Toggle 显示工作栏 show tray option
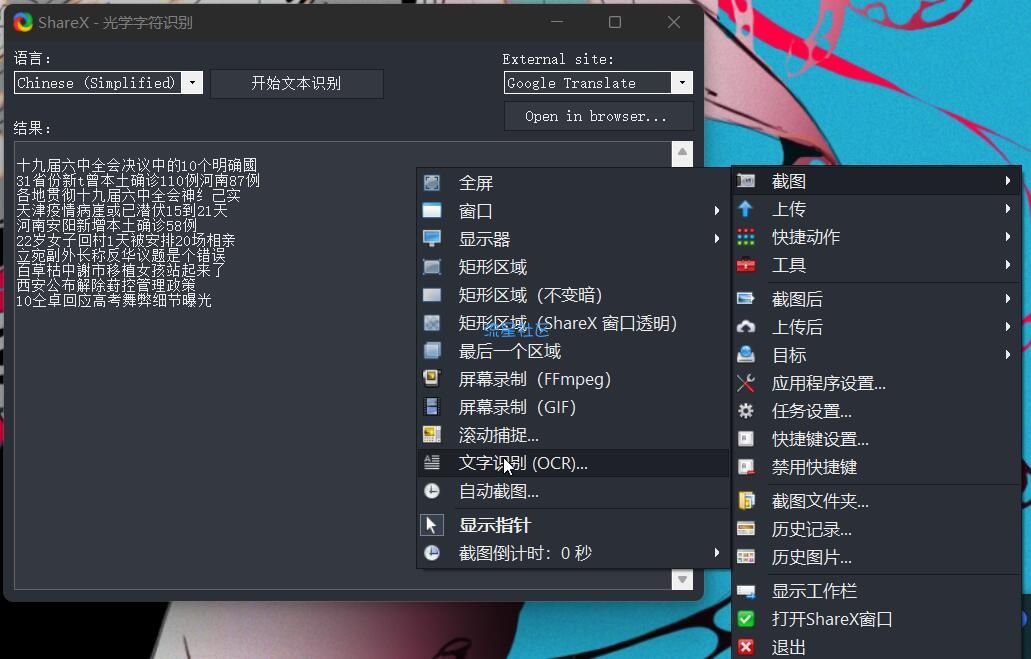Image resolution: width=1031 pixels, height=659 pixels. pos(876,591)
